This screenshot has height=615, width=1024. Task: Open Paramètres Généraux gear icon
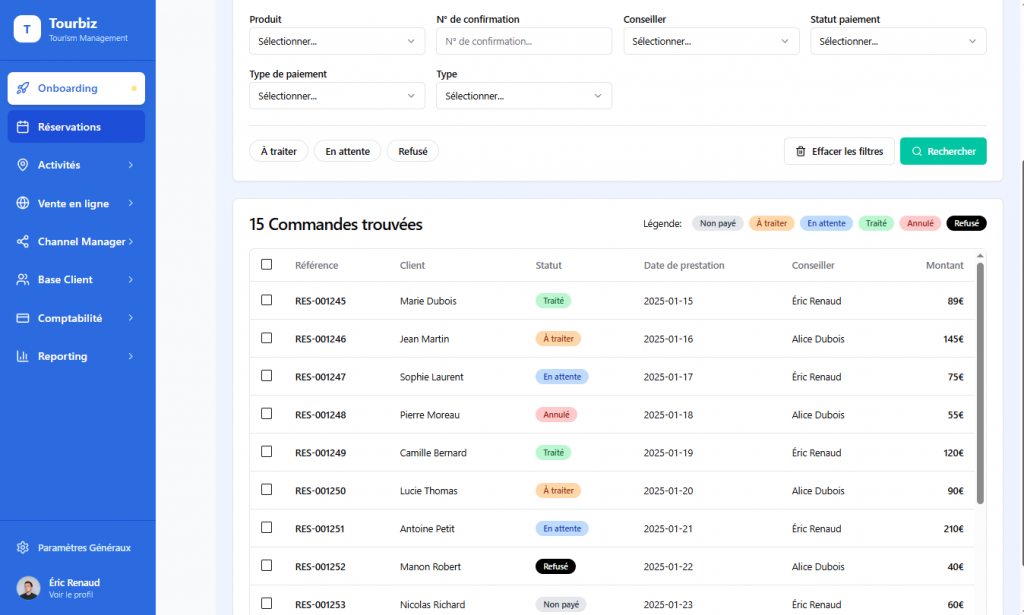tap(23, 548)
